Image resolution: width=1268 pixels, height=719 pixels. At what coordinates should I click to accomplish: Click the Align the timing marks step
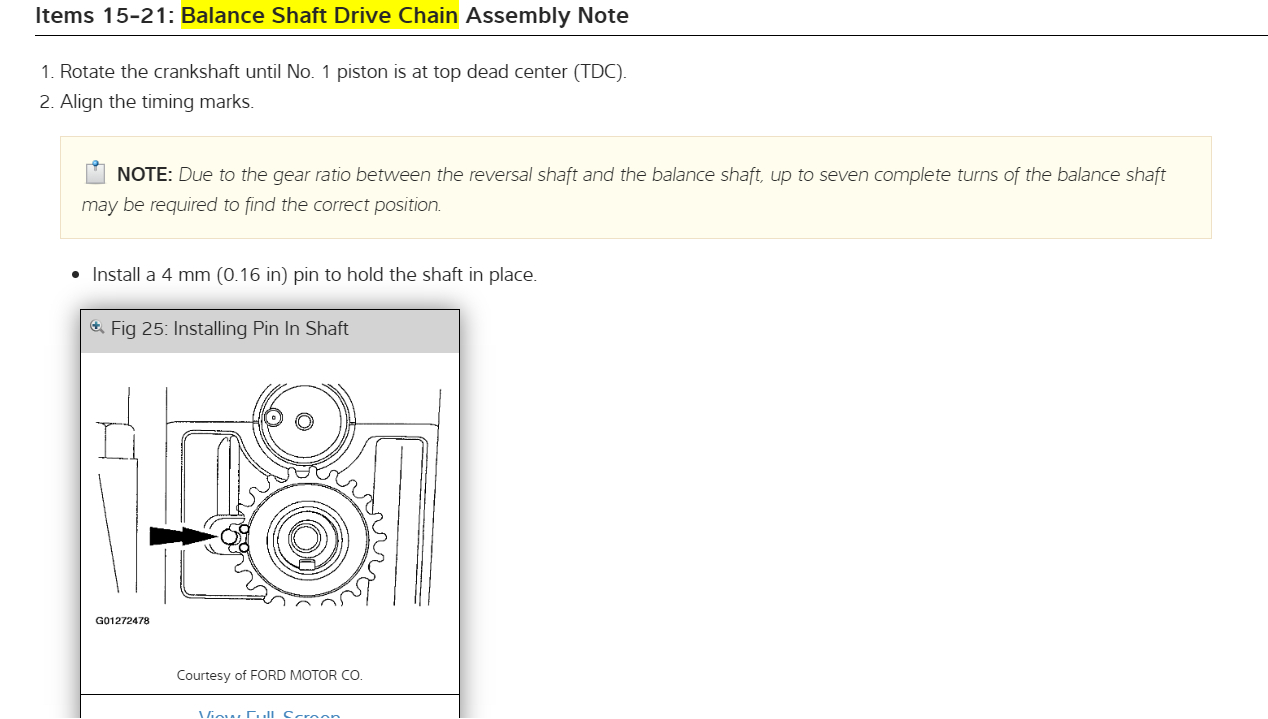point(157,102)
